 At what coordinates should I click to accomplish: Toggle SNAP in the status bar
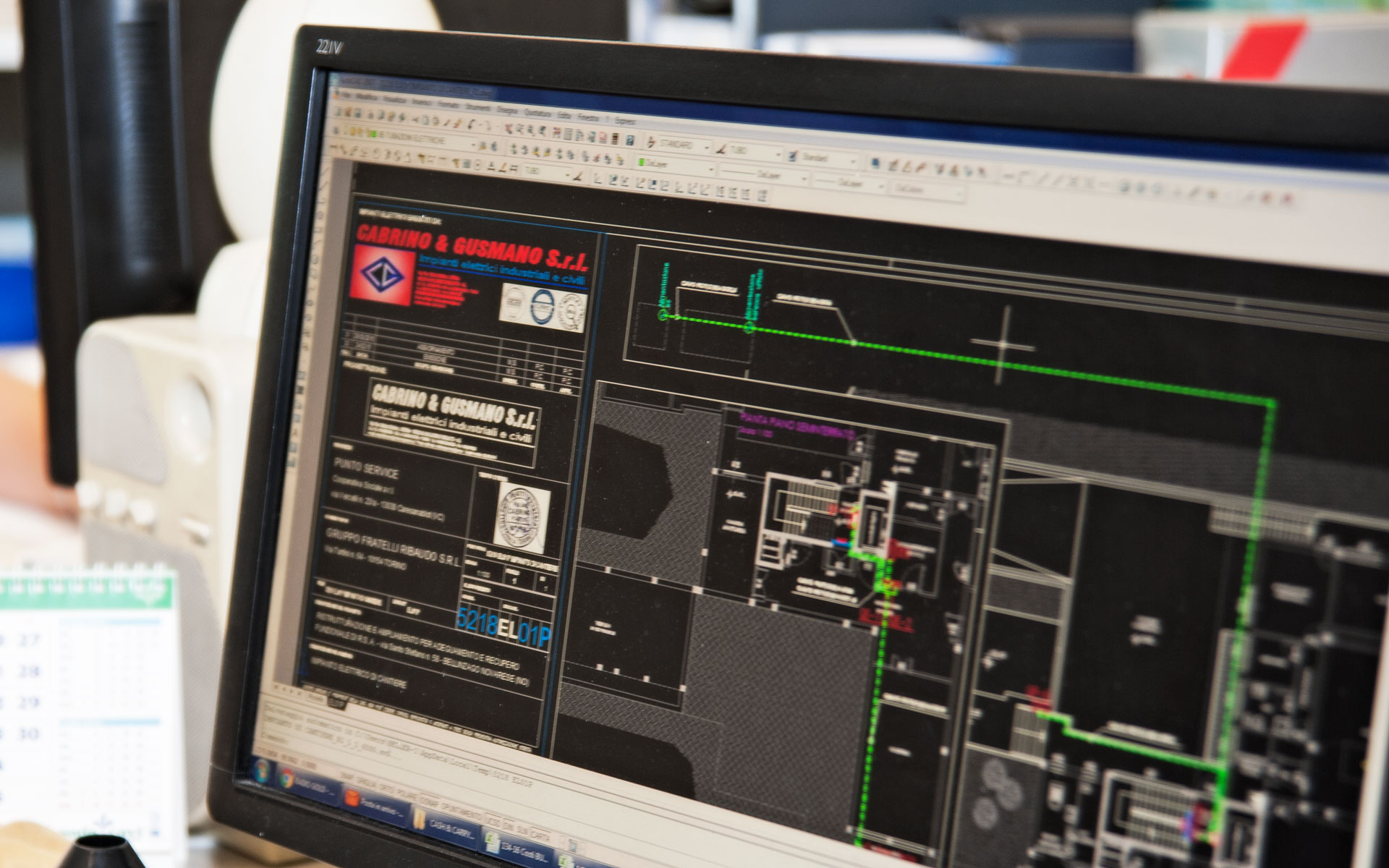346,777
